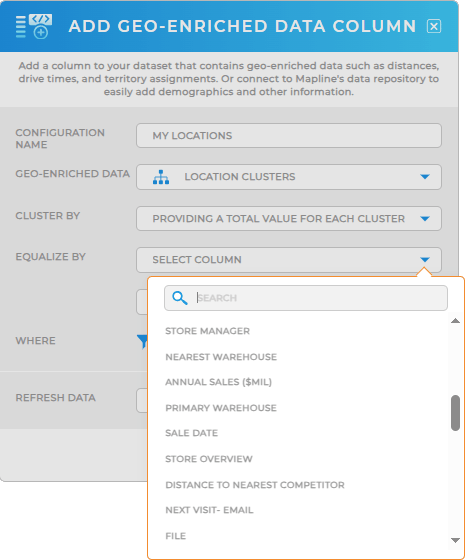Pick the Next Visit- Email option
Viewport: 465px width, 560px height.
(x=209, y=510)
